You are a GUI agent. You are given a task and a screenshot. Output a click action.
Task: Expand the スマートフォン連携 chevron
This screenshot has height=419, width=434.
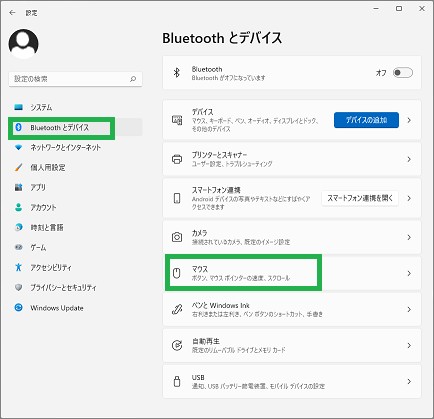pyautogui.click(x=409, y=198)
